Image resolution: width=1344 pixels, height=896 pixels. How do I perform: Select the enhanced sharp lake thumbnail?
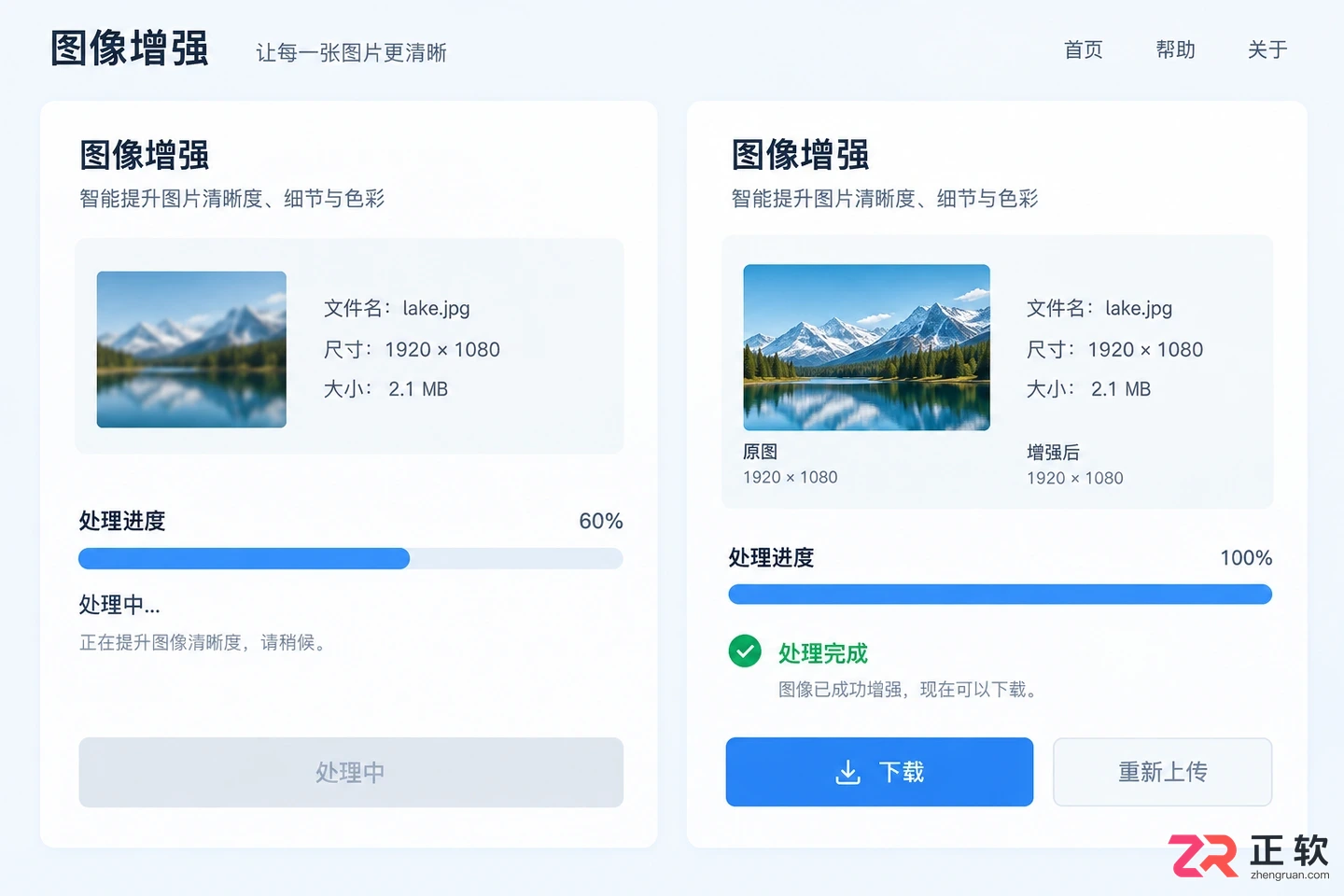(x=866, y=347)
